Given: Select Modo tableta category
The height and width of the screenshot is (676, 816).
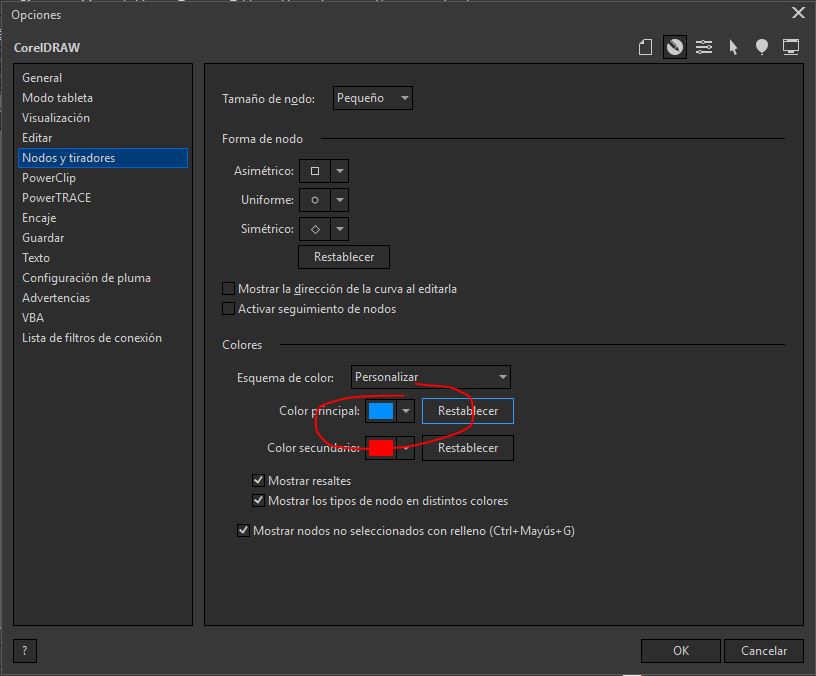Looking at the screenshot, I should [x=103, y=98].
